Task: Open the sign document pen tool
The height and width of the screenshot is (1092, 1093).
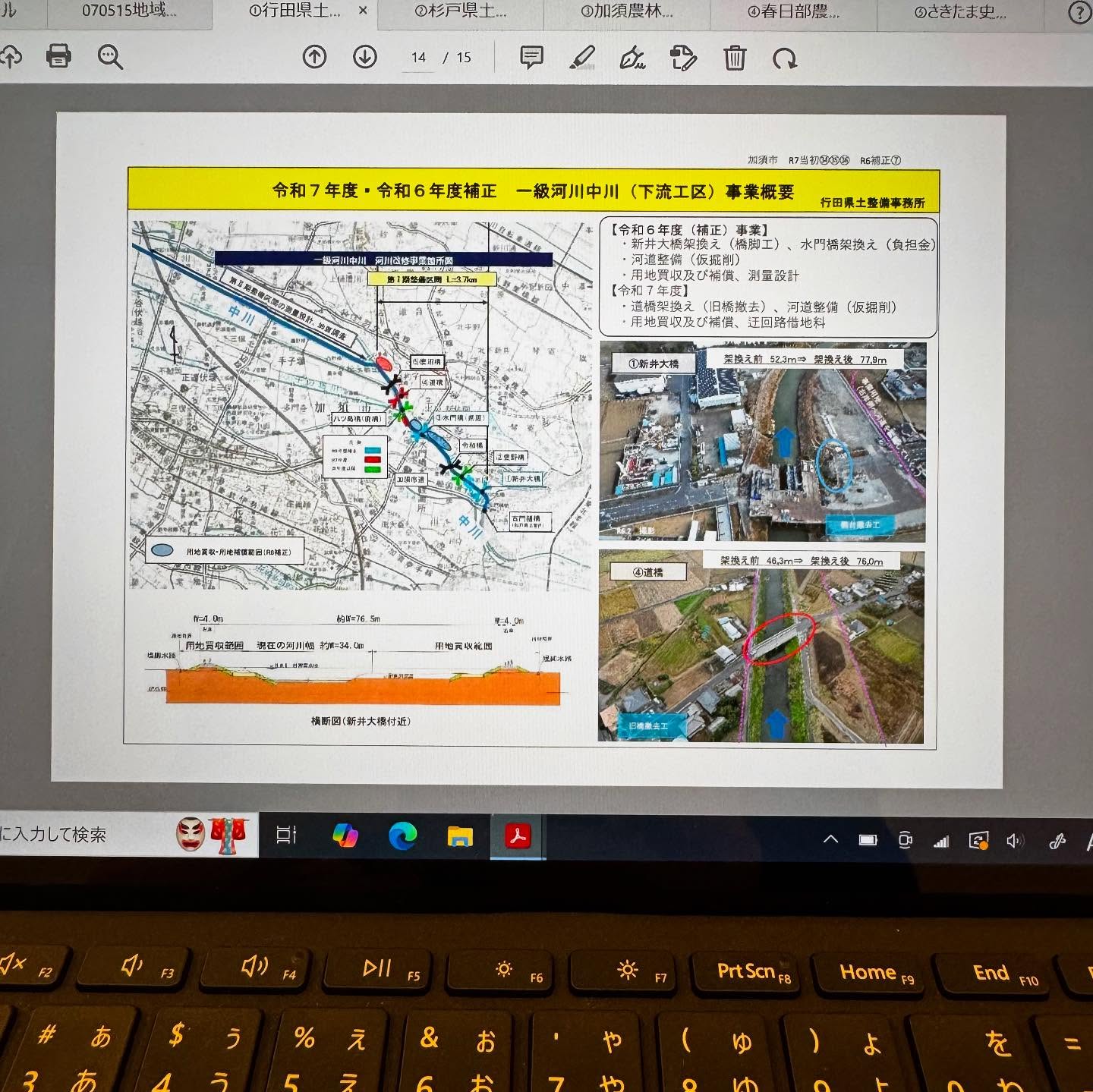Action: 632,58
